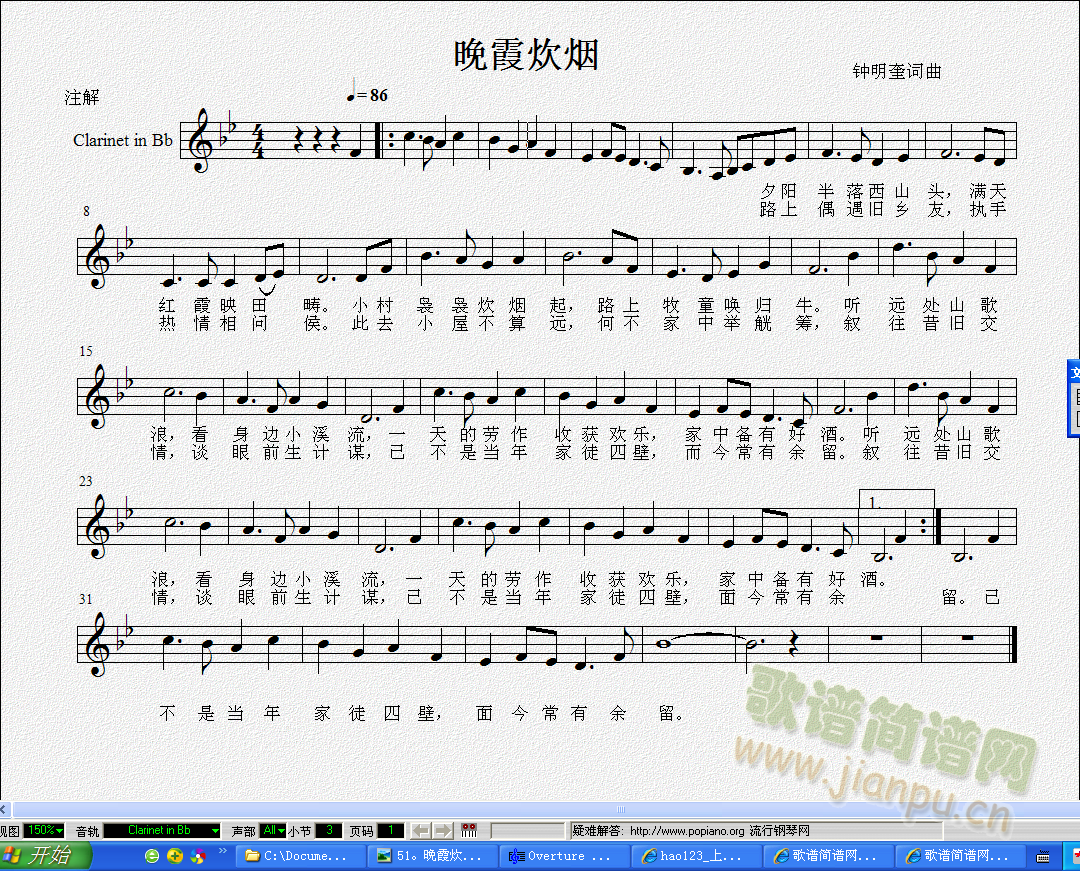Click the keyboard icon in the system tray
This screenshot has height=871, width=1080.
pyautogui.click(x=1041, y=856)
